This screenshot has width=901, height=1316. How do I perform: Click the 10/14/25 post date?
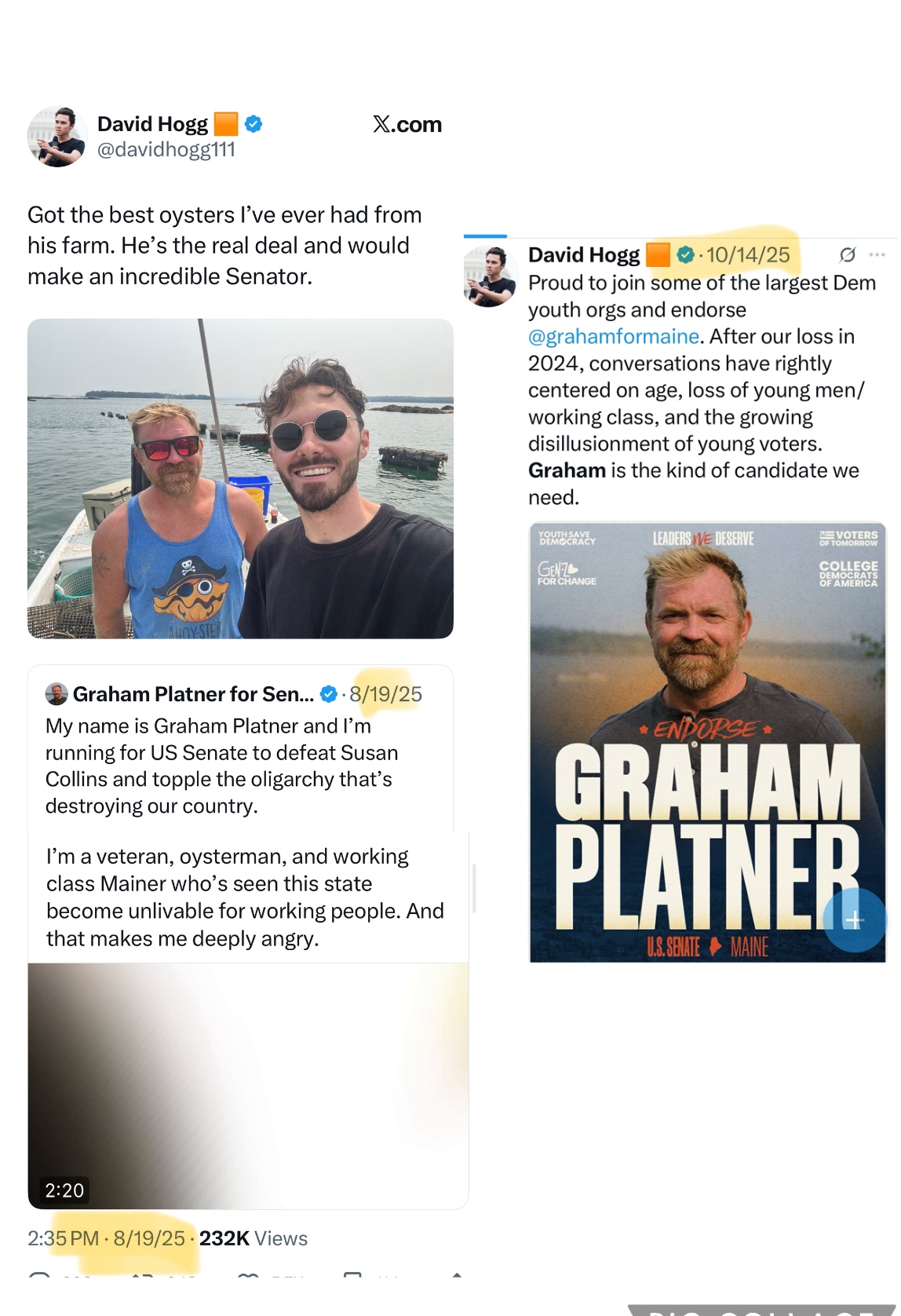pyautogui.click(x=748, y=254)
